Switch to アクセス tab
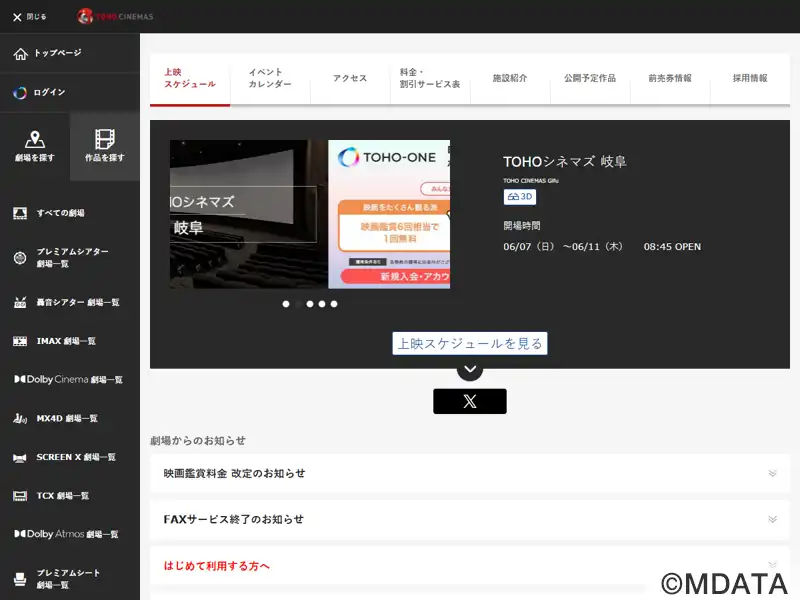This screenshot has height=600, width=800. (x=350, y=79)
